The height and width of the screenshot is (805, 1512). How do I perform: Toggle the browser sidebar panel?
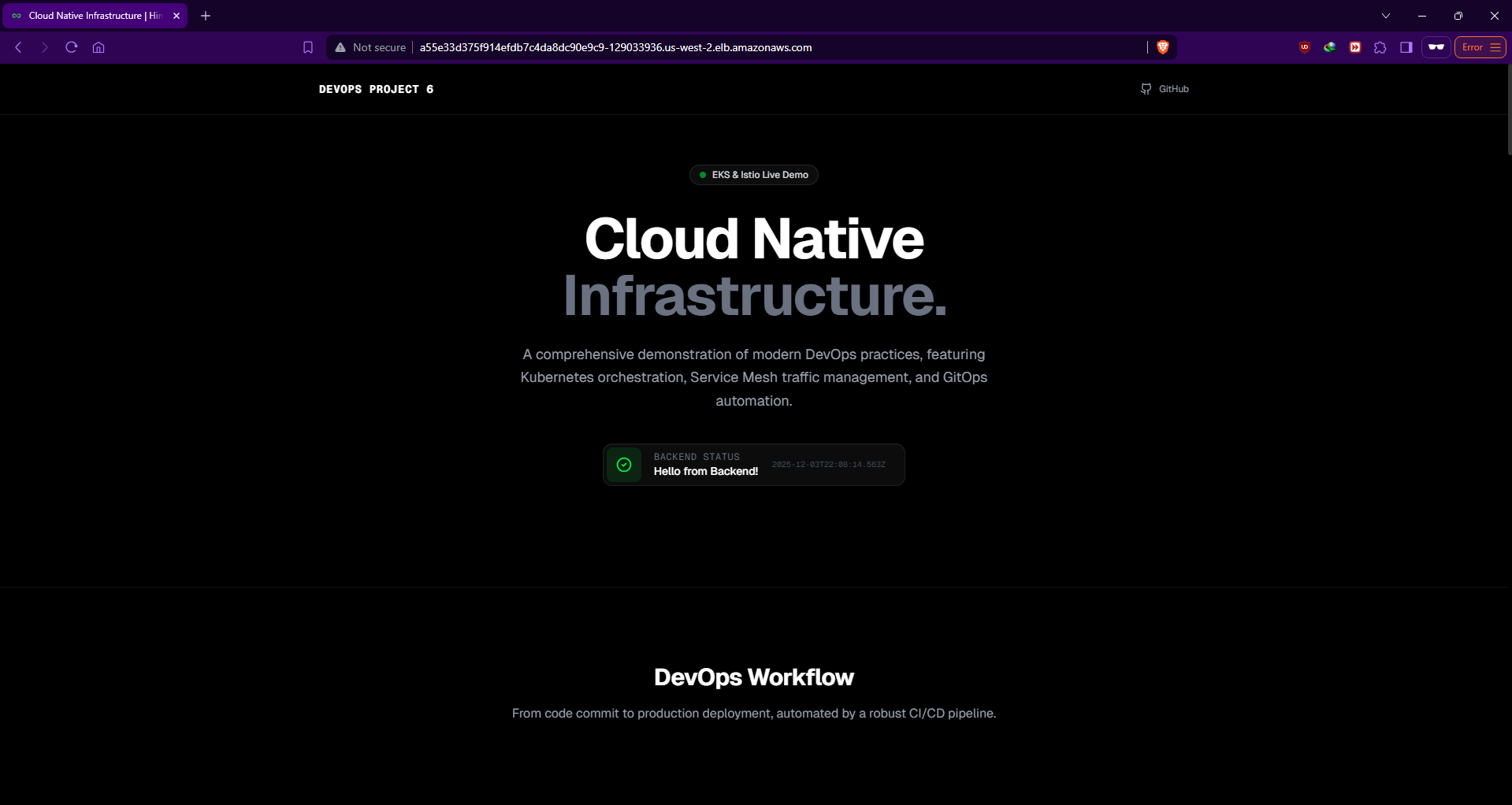[x=1406, y=47]
